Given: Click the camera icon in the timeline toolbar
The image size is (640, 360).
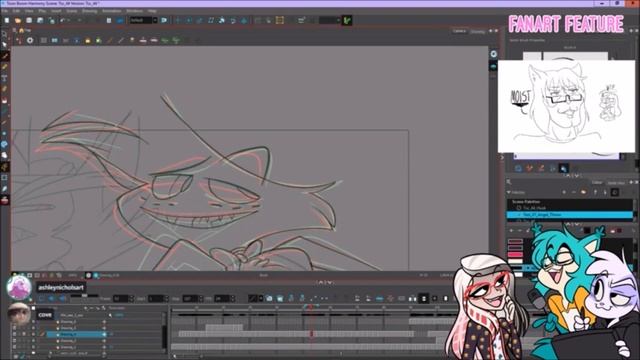Looking at the screenshot, I should [269, 299].
